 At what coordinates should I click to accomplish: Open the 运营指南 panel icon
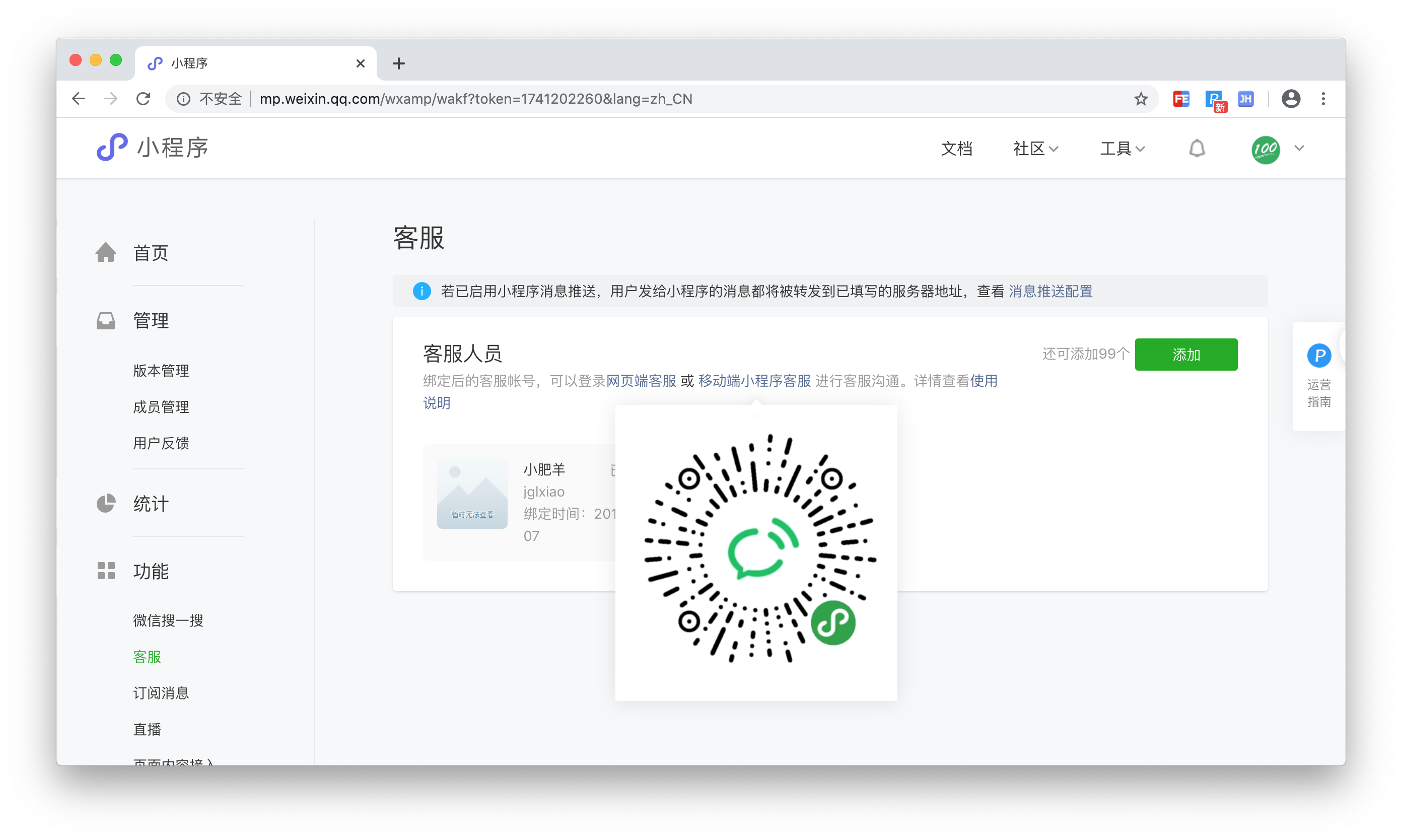pyautogui.click(x=1318, y=356)
